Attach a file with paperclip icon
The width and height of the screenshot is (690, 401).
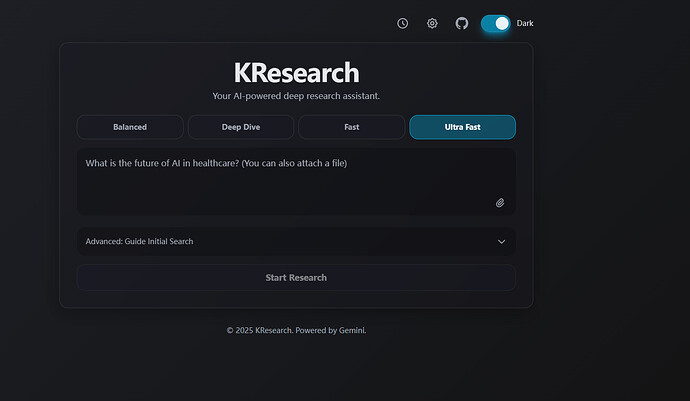pos(500,202)
